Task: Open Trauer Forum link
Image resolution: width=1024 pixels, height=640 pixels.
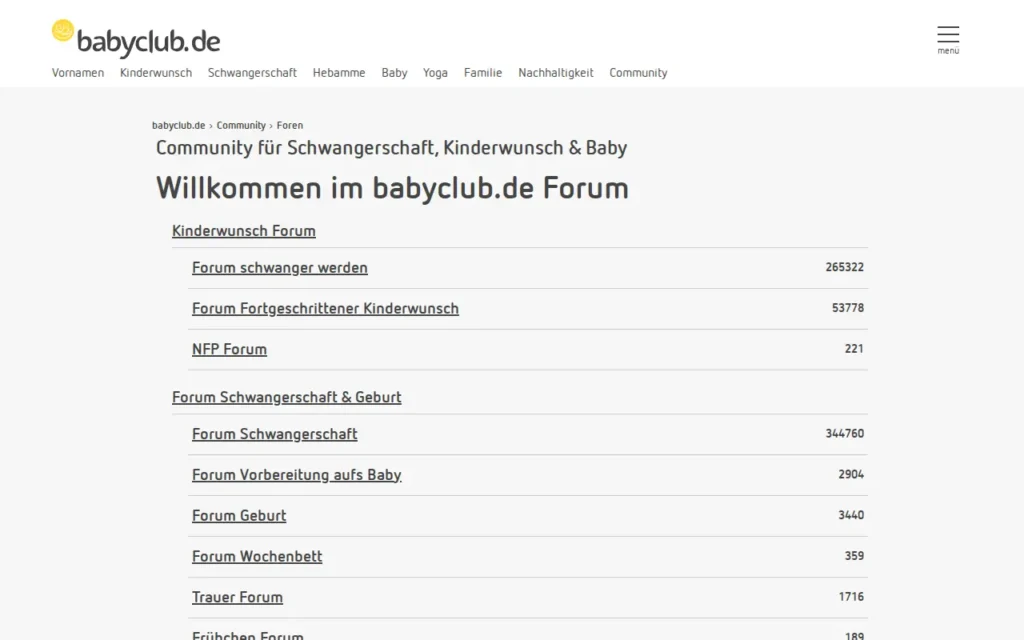Action: (237, 598)
